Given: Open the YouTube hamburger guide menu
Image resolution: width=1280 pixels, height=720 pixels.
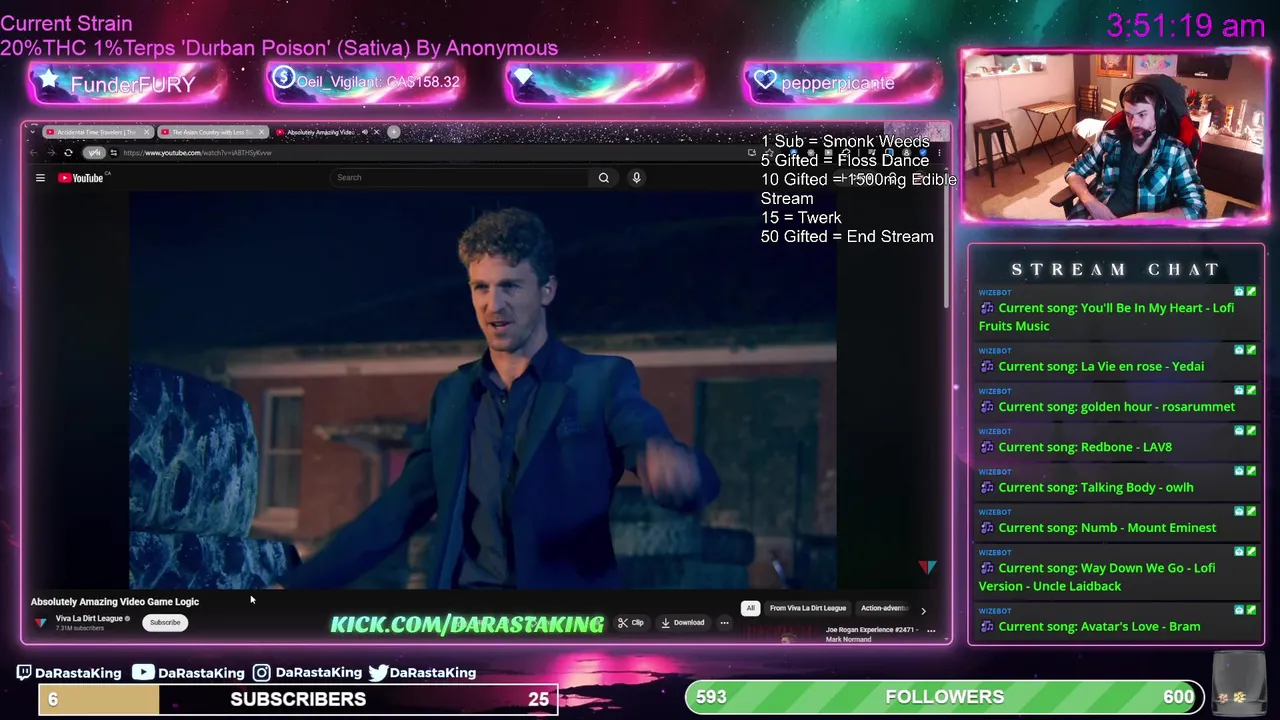Looking at the screenshot, I should click(x=40, y=178).
